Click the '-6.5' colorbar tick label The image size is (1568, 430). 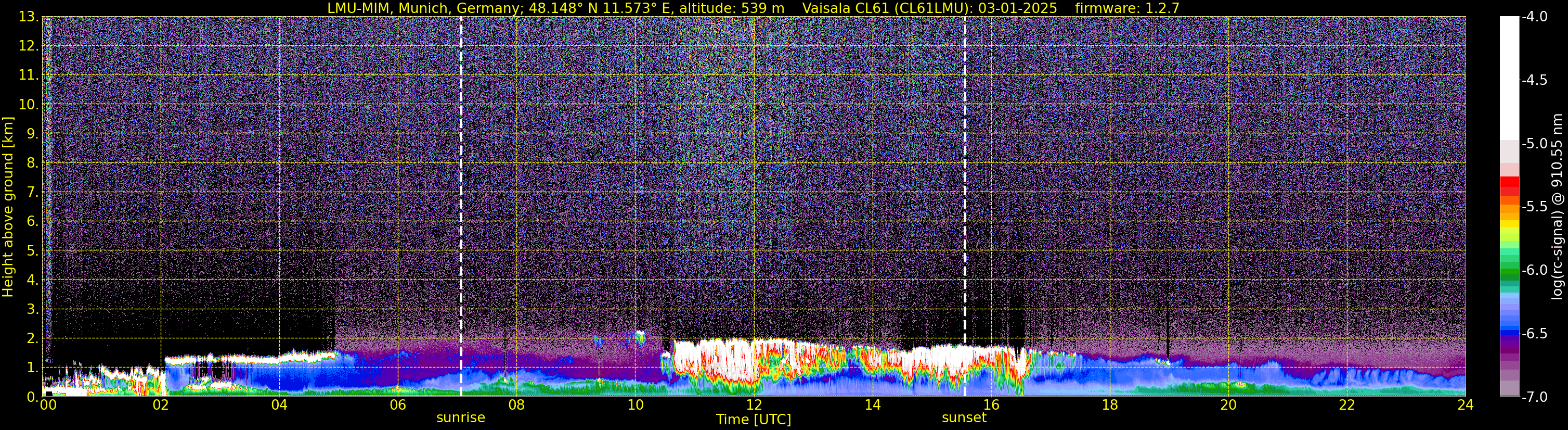pyautogui.click(x=1534, y=334)
